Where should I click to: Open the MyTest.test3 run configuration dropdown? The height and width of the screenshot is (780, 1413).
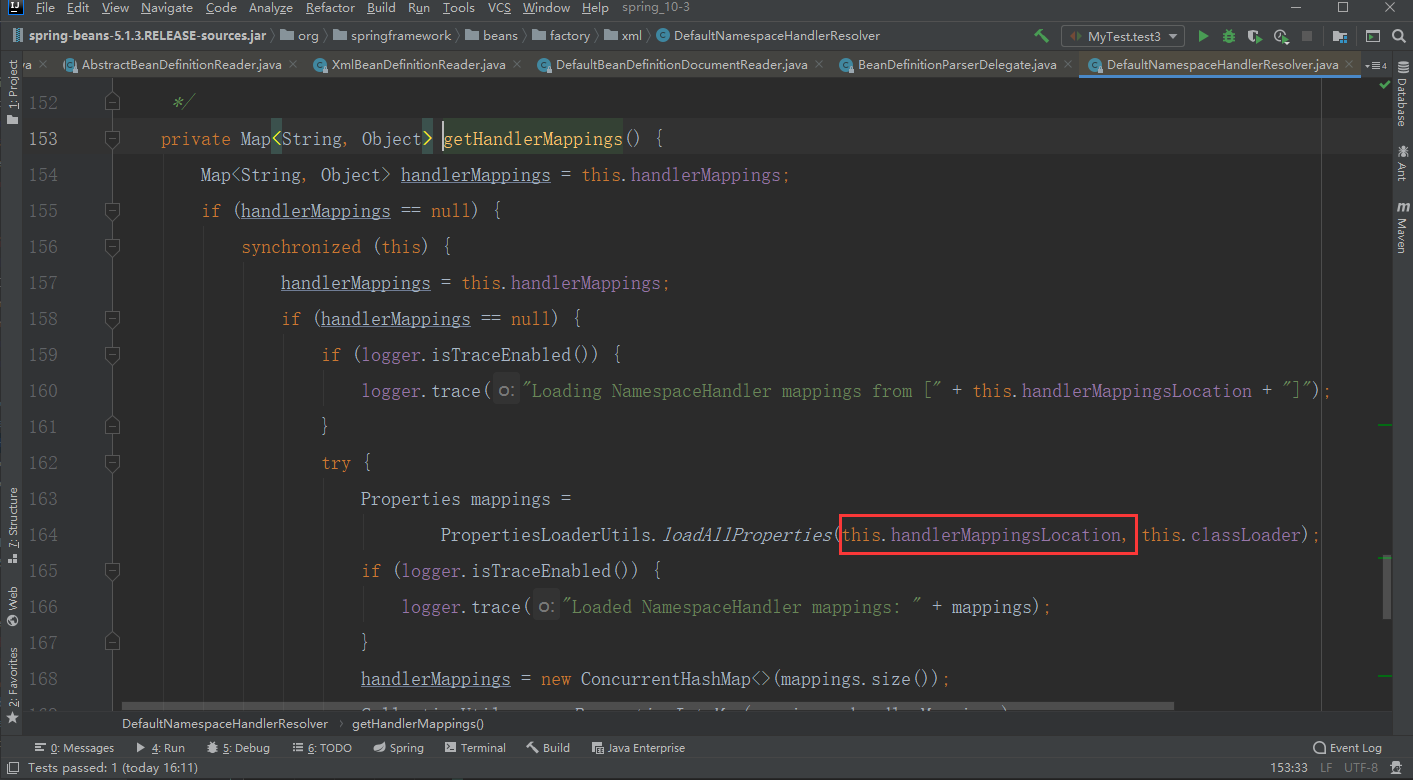tap(1123, 36)
